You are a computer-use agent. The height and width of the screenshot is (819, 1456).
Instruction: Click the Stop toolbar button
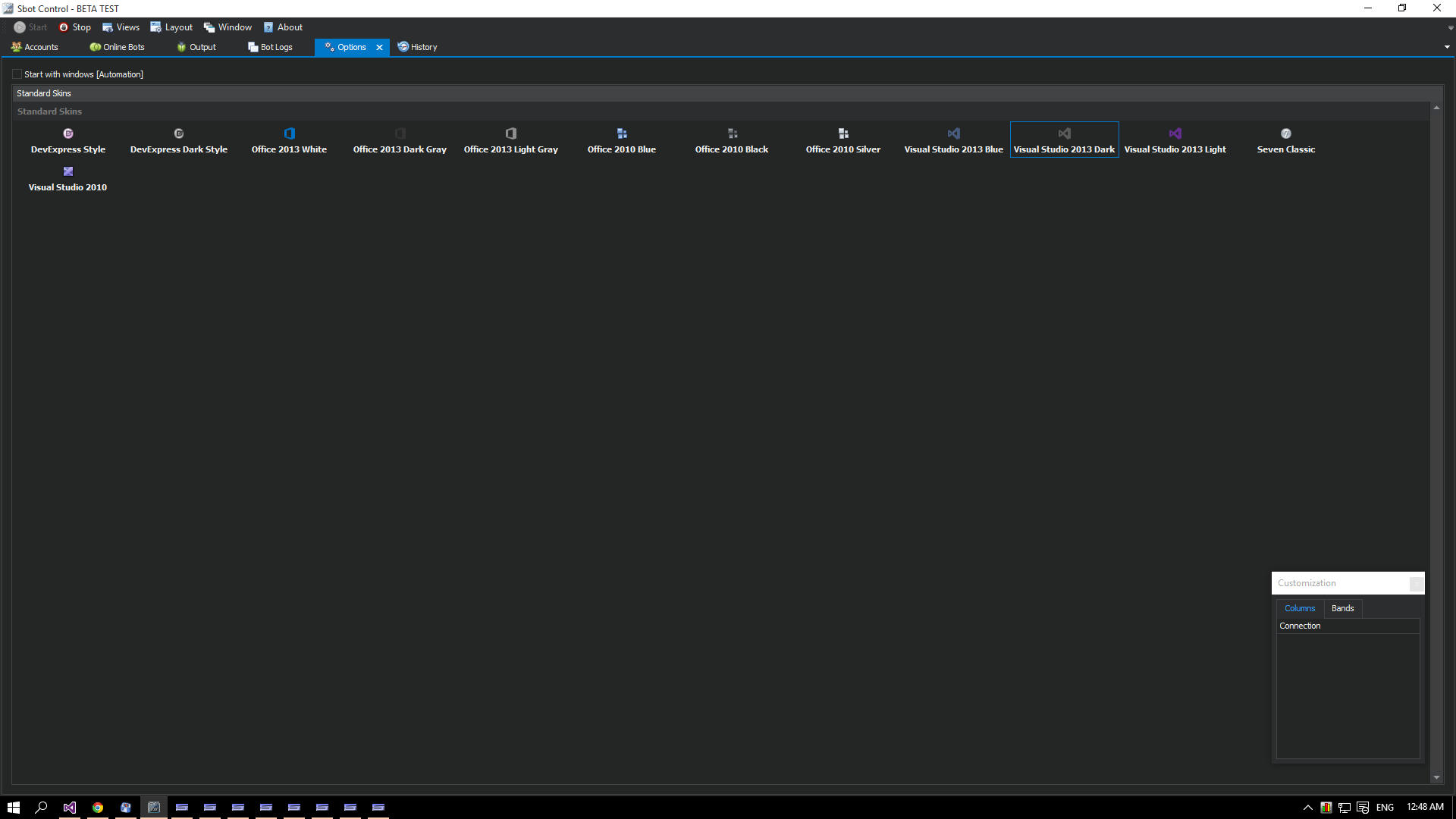click(x=75, y=27)
